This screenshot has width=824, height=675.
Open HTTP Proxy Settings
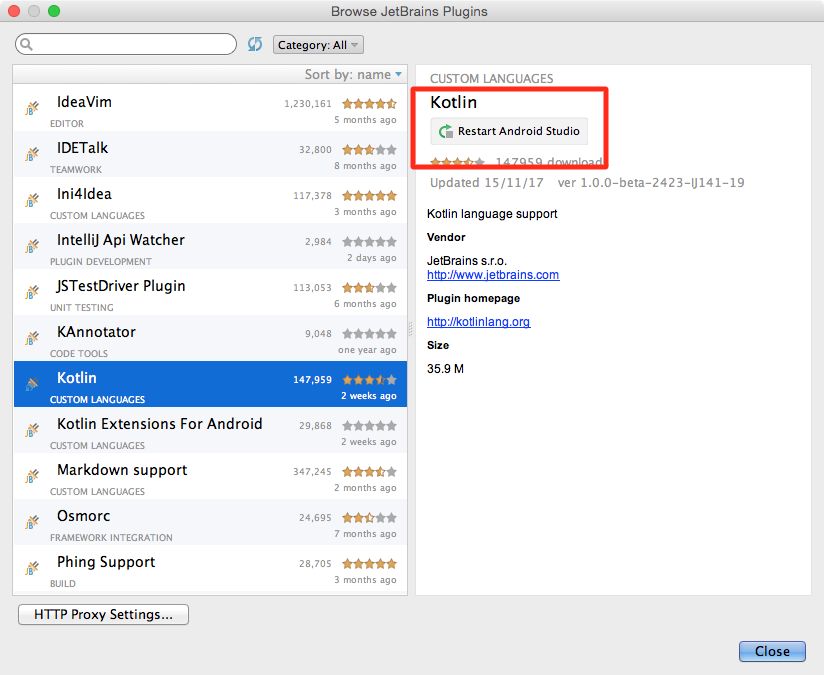pos(104,614)
